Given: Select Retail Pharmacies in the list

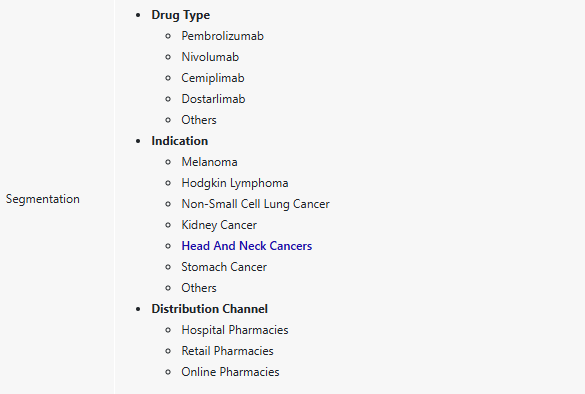Looking at the screenshot, I should (227, 351).
